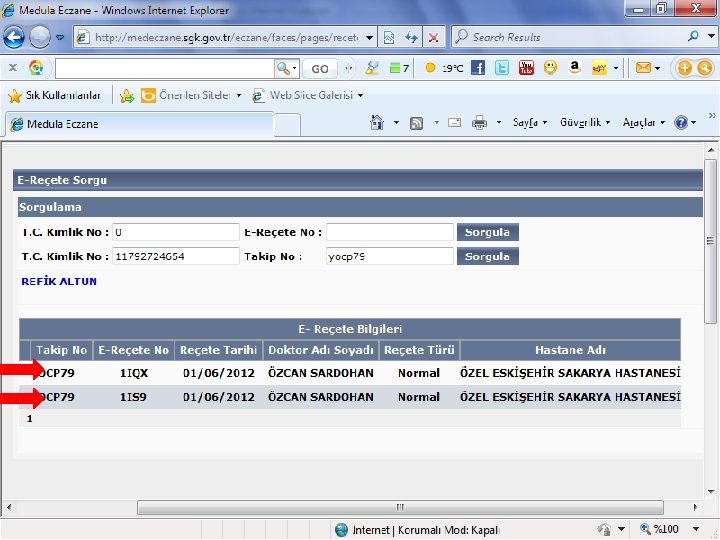Open the Facebook toolbar icon
The image size is (720, 540).
pos(478,68)
